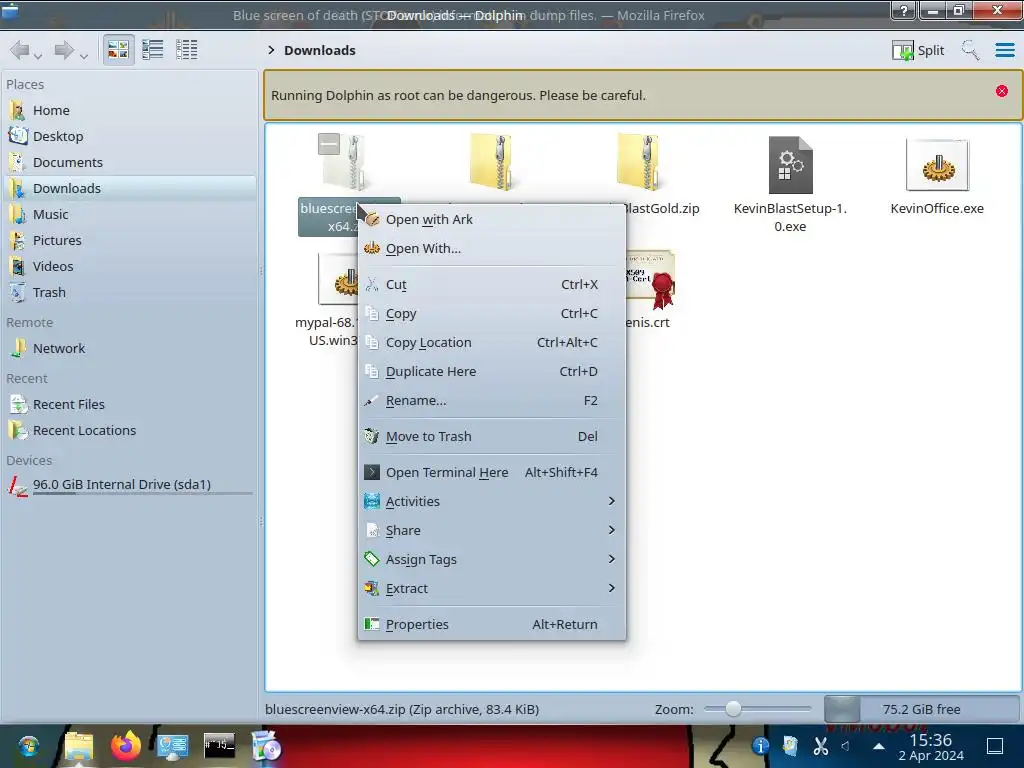Click the show desktop square icon

[x=995, y=746]
